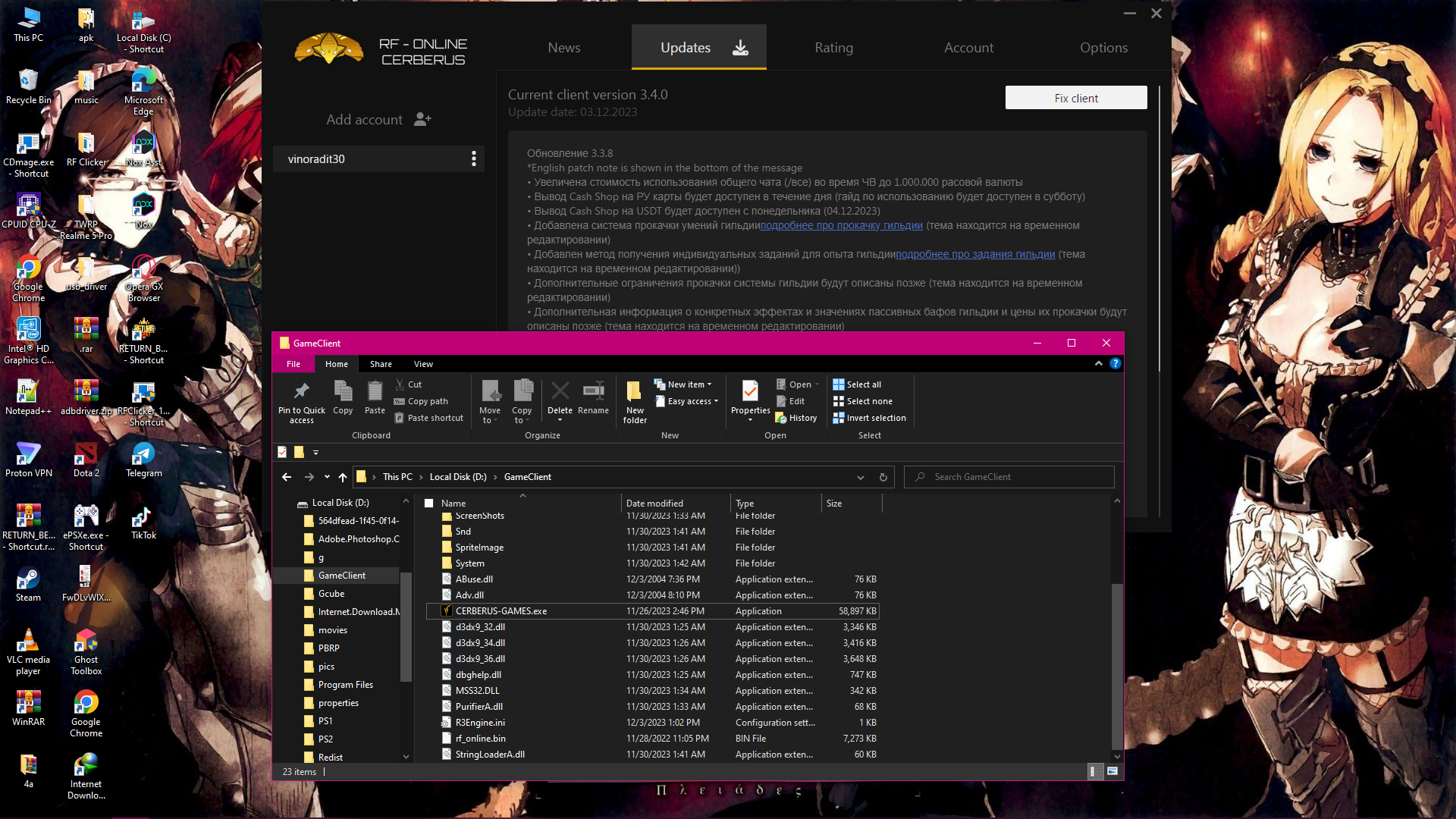Click the Delete X icon

(x=560, y=391)
